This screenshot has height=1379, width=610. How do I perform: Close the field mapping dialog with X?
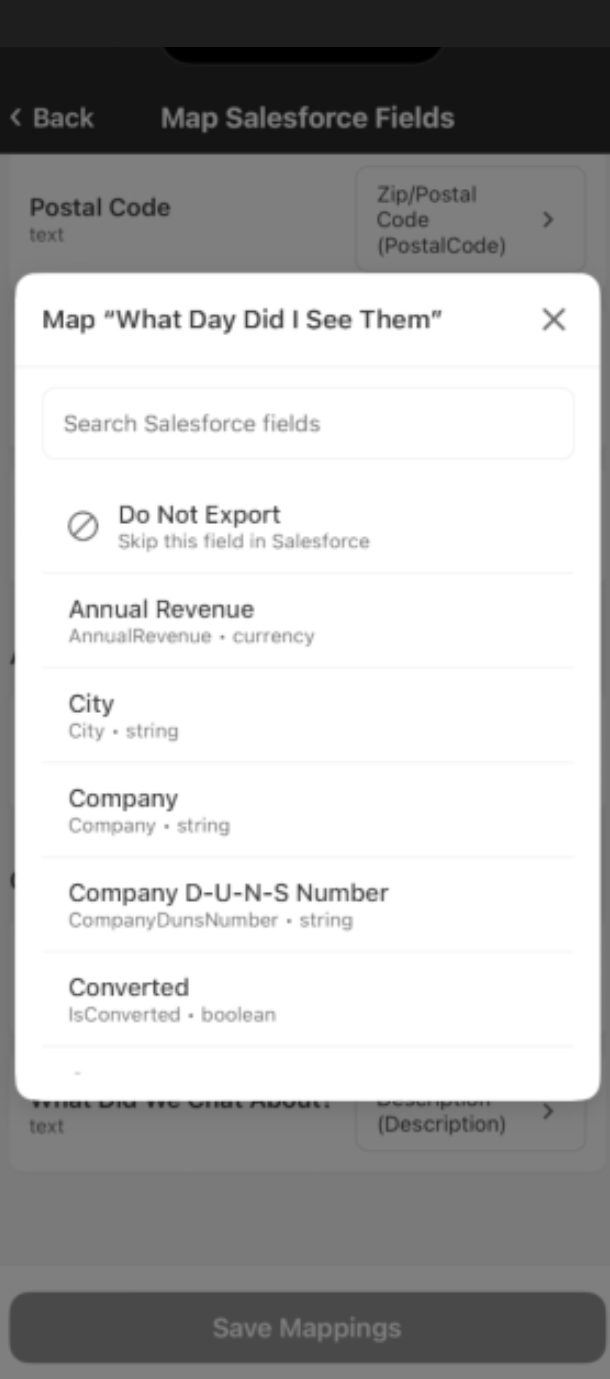click(x=553, y=320)
